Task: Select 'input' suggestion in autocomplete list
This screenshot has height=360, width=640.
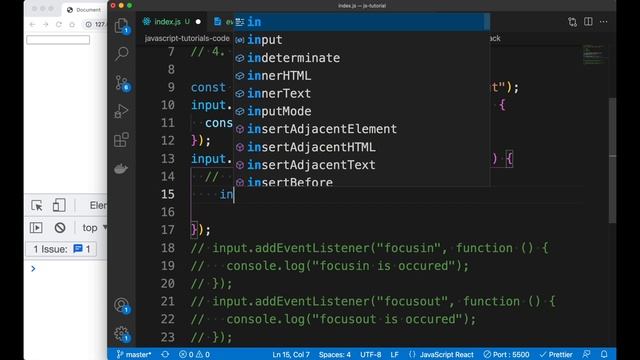Action: point(361,40)
